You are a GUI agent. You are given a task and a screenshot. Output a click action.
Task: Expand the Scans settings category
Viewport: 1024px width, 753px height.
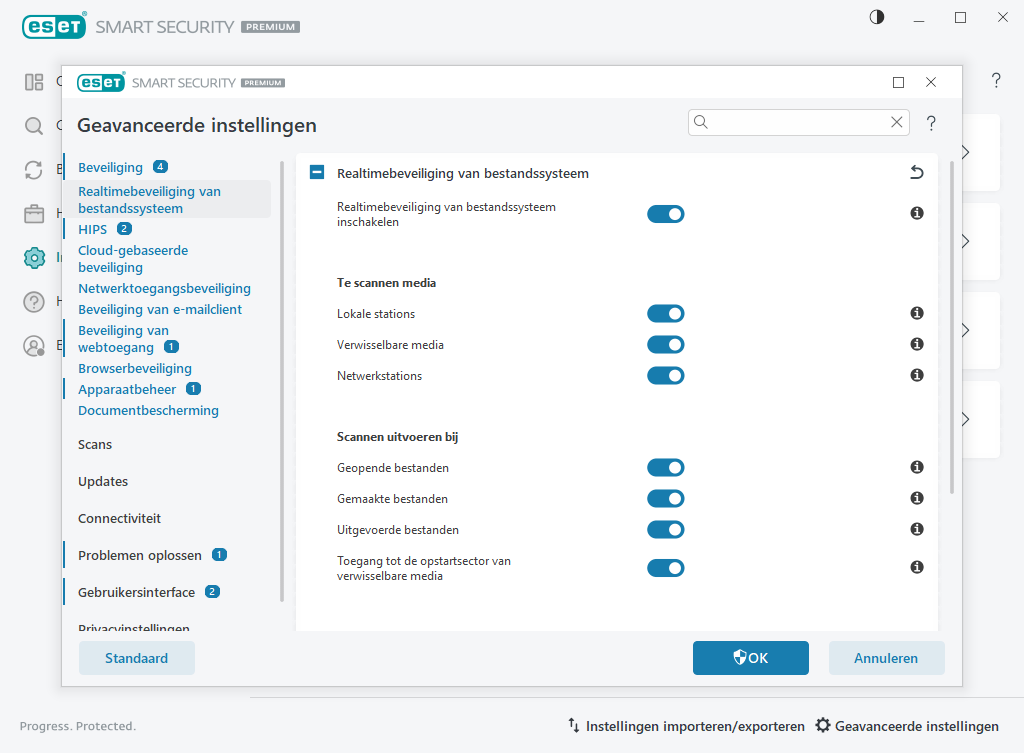tap(94, 444)
